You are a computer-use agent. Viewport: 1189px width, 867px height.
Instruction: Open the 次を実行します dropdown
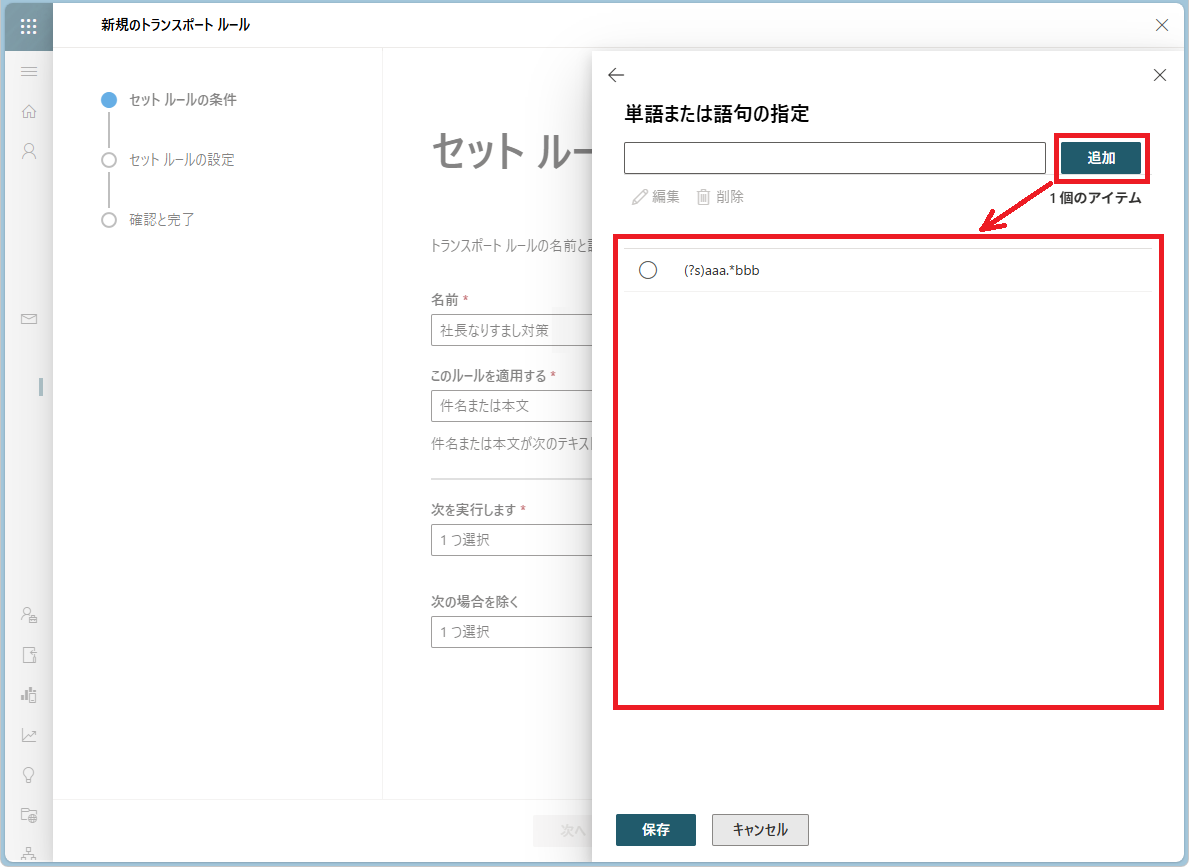point(511,540)
